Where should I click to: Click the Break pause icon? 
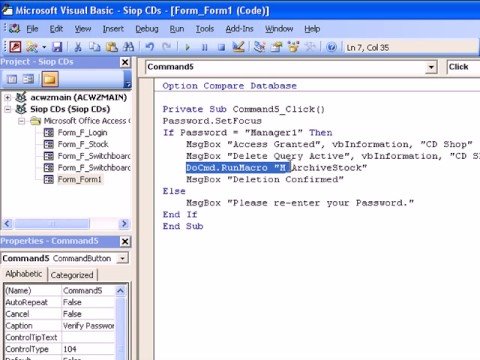click(x=204, y=47)
